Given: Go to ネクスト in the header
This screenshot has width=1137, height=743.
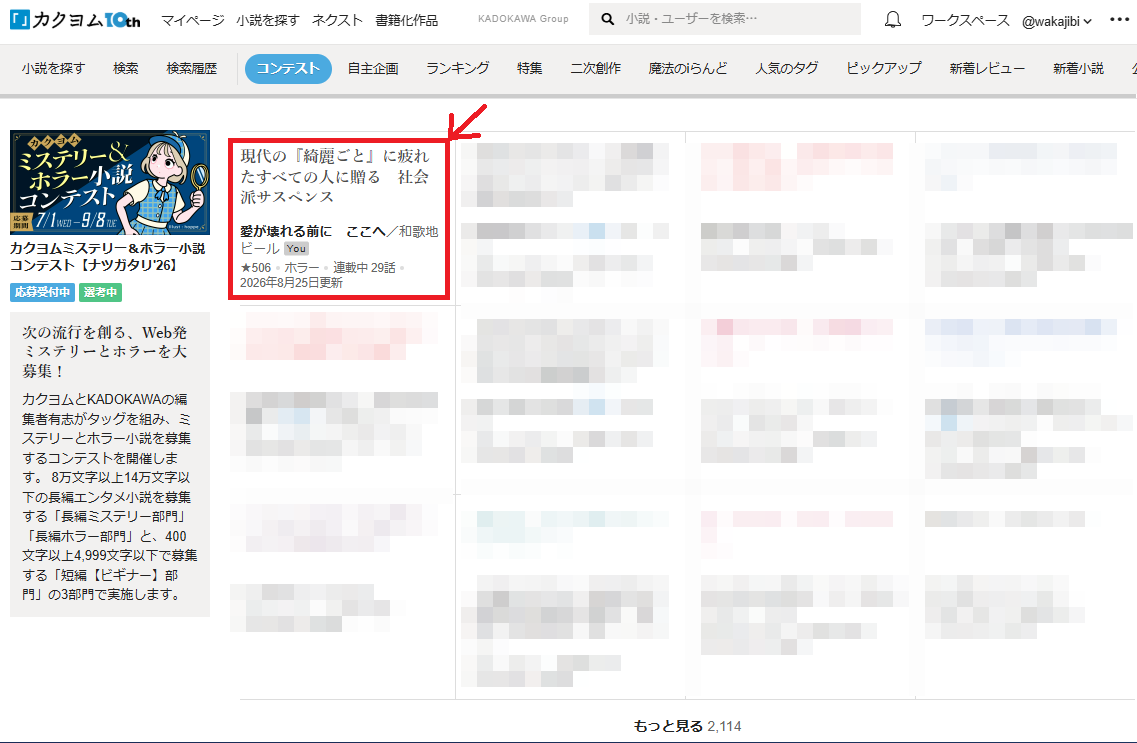Looking at the screenshot, I should pyautogui.click(x=337, y=20).
